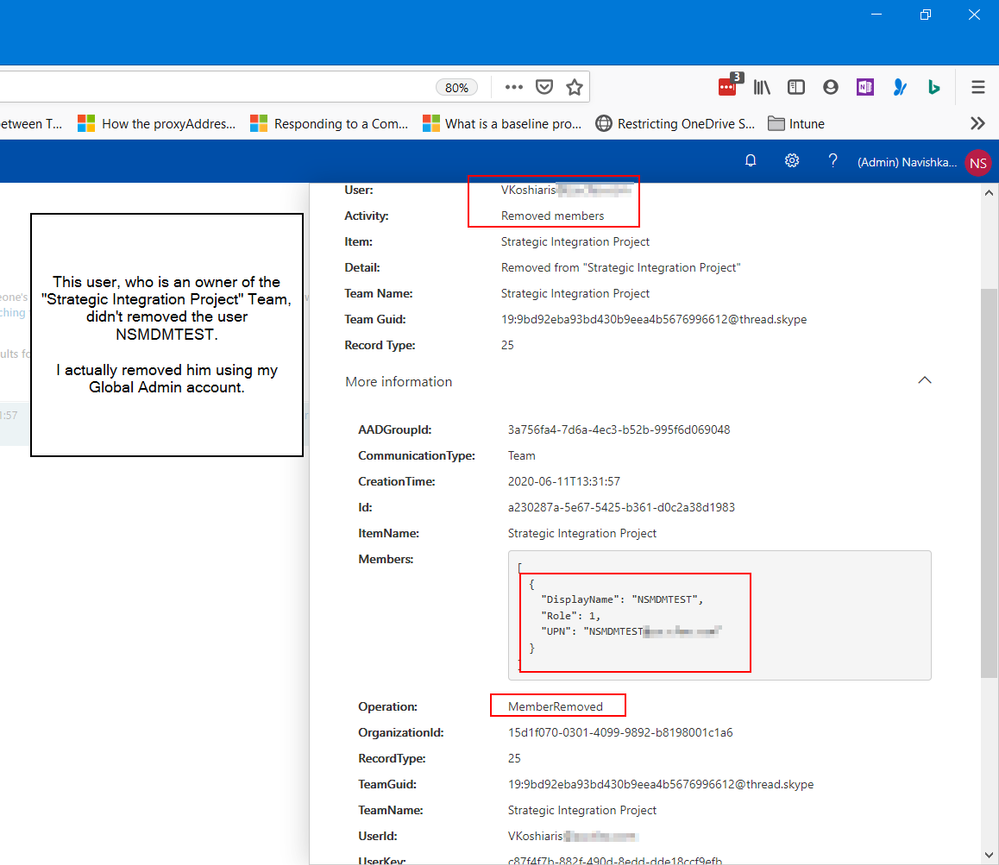Viewport: 999px width, 865px height.
Task: Click the scrollbar down arrow
Action: [989, 855]
